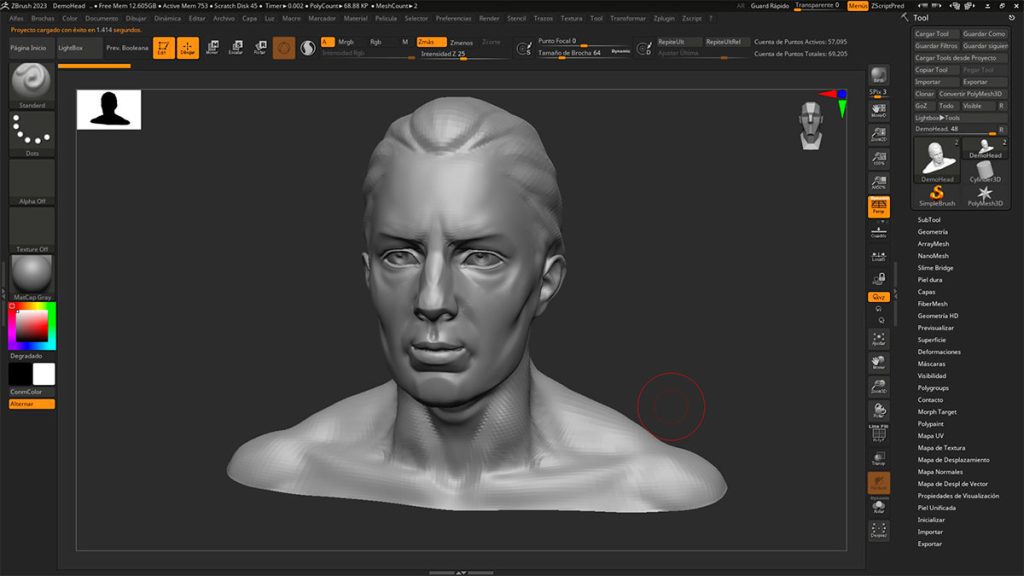This screenshot has width=1024, height=576.
Task: Click the Cargar Tool button
Action: click(935, 34)
